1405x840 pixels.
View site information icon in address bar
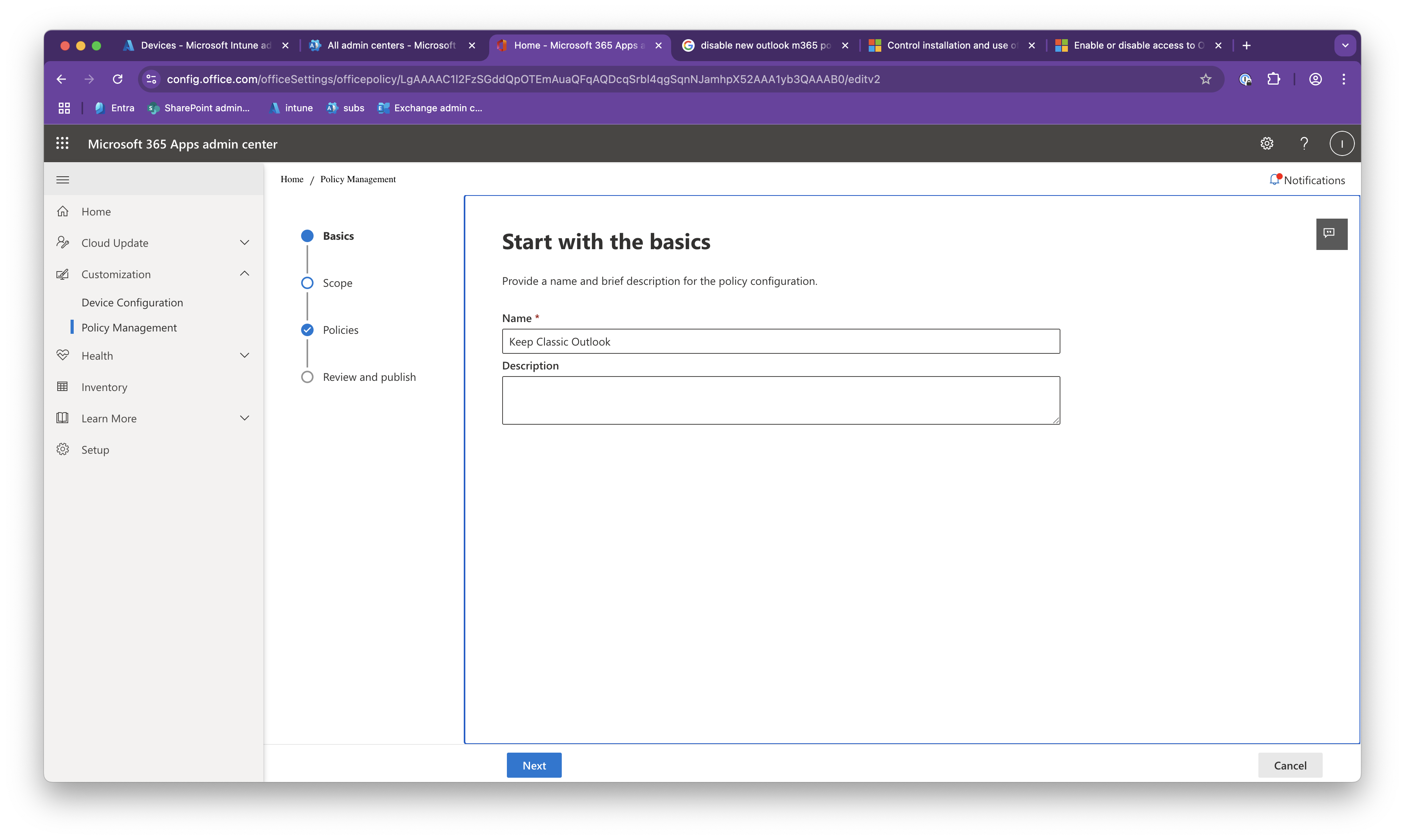pos(151,79)
